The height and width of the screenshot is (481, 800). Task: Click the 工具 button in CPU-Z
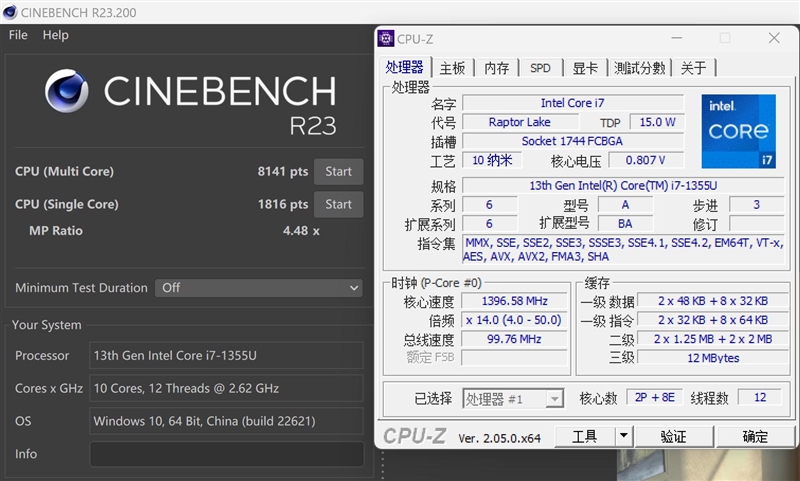tap(585, 437)
